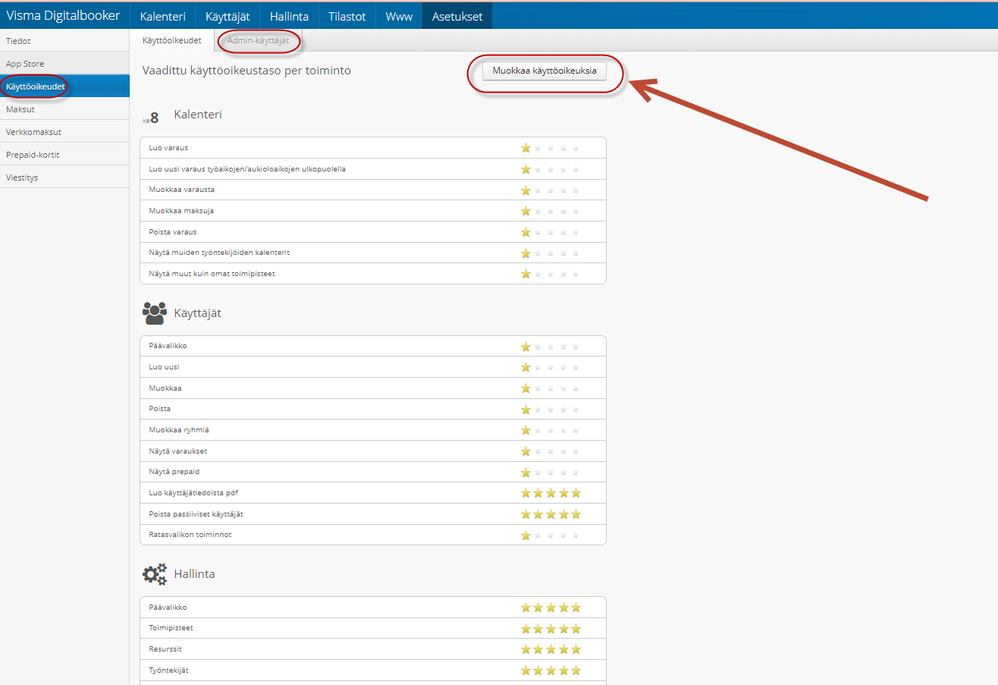This screenshot has height=685, width=998.
Task: Go to the Tilastot tab
Action: tap(347, 17)
